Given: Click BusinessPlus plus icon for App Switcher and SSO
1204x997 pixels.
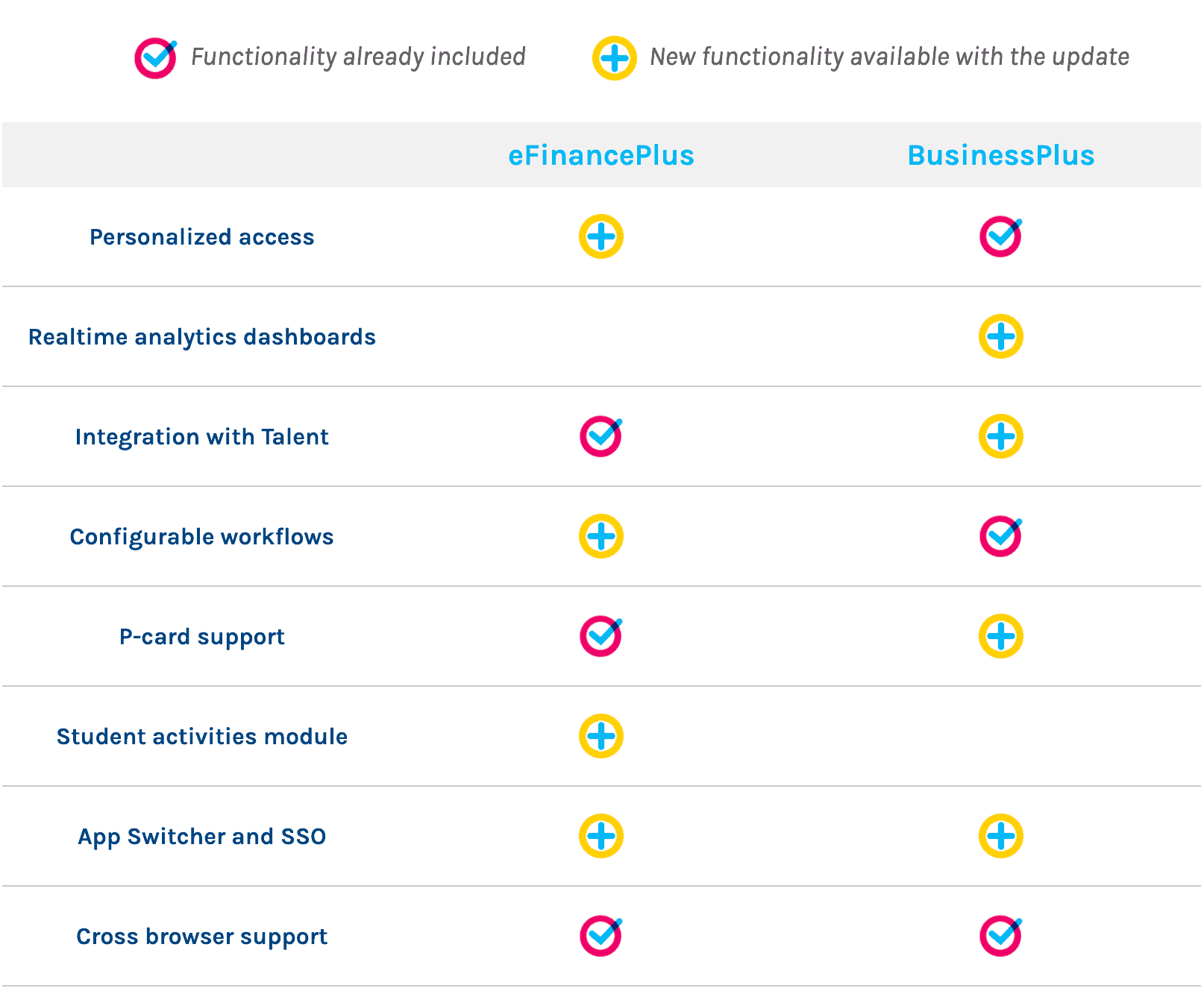Looking at the screenshot, I should [x=1000, y=837].
